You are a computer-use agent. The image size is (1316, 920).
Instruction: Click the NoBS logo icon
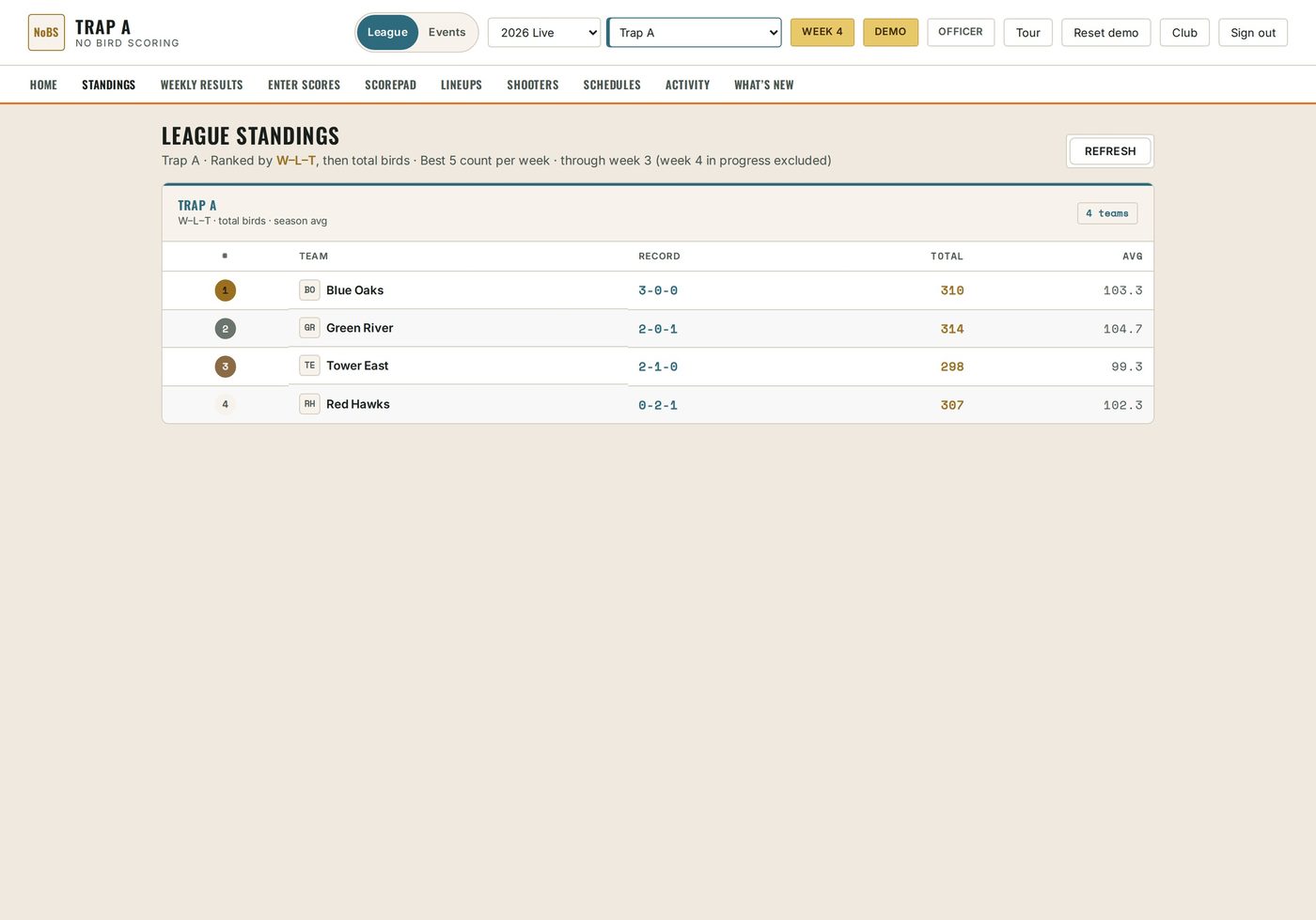tap(46, 32)
